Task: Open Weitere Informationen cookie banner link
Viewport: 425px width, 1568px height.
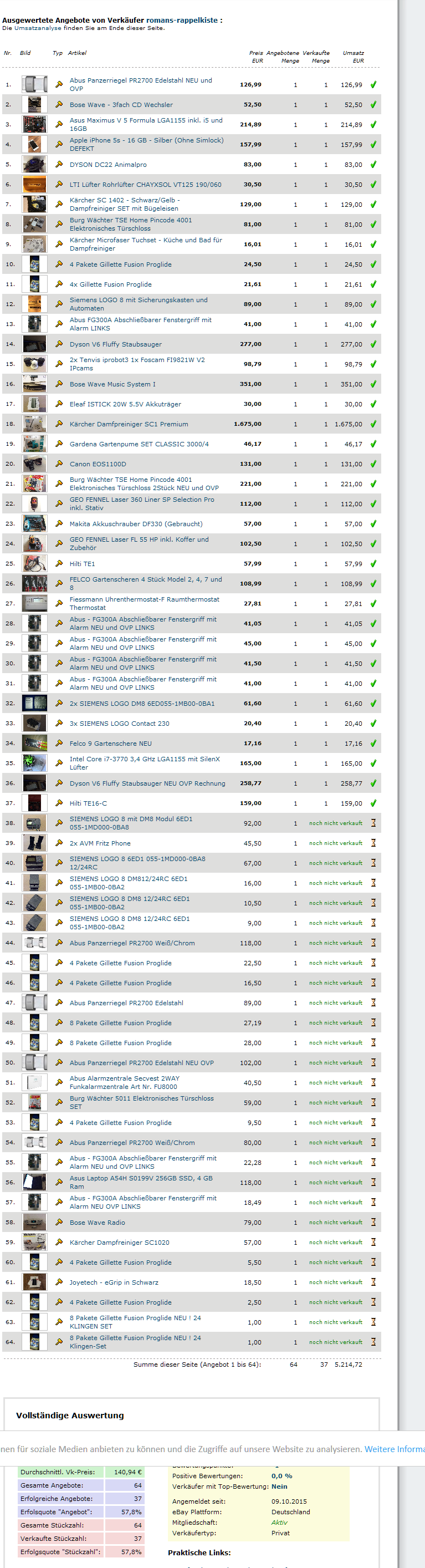Action: [394, 1449]
